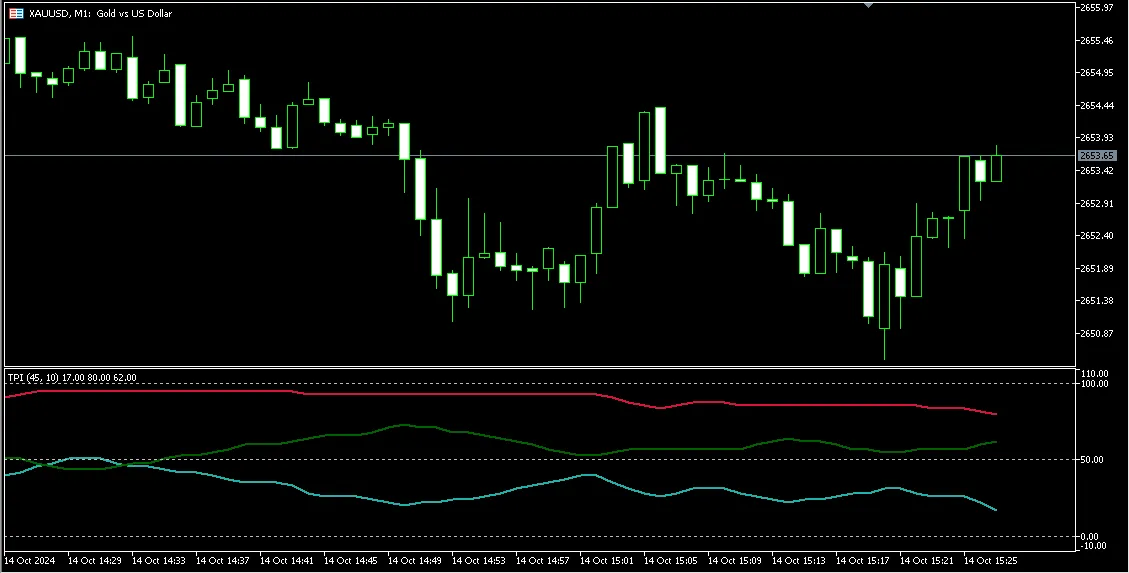1129x573 pixels.
Task: Click the 2652.91 price axis label
Action: 1097,203
